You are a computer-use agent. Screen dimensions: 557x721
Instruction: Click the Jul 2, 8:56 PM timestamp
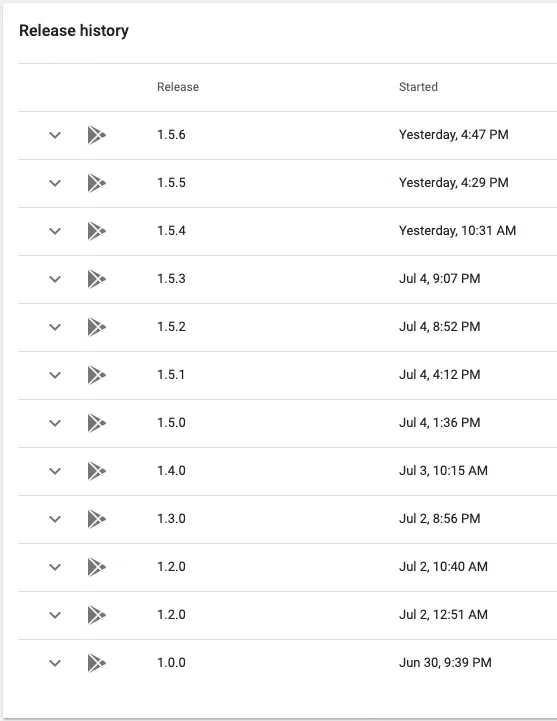[x=439, y=519]
